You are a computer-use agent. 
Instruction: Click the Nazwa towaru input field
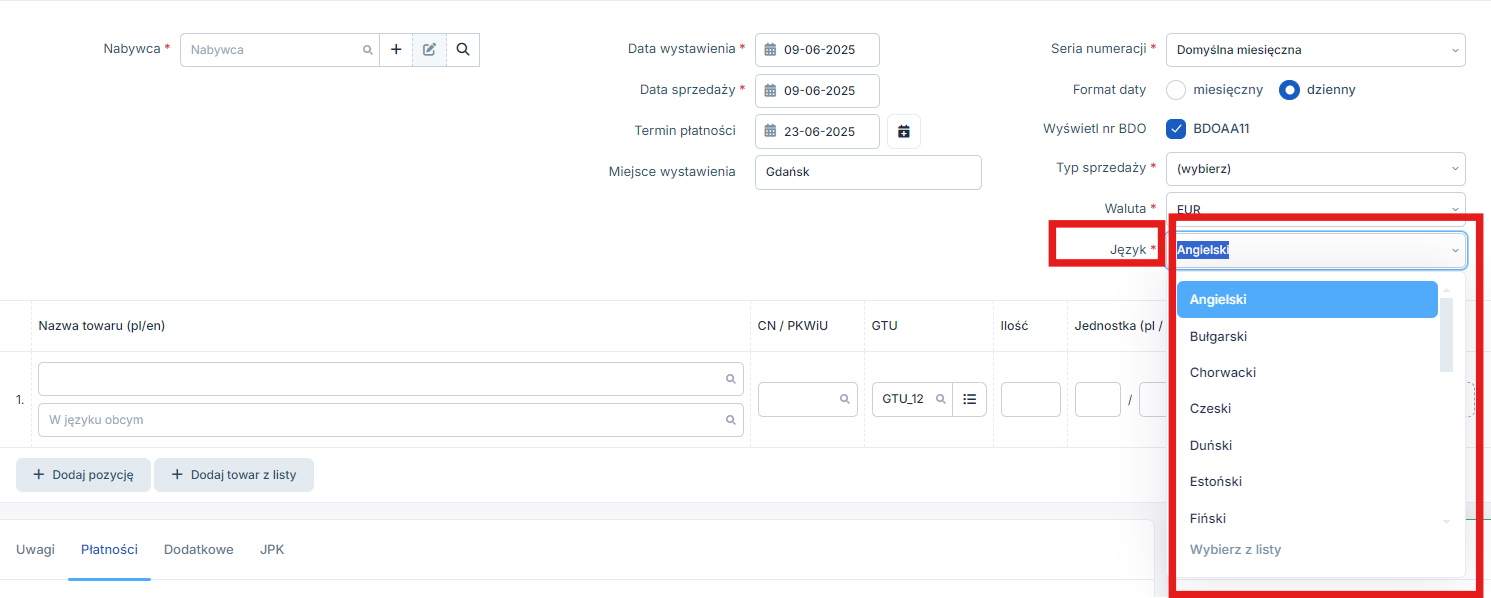391,379
